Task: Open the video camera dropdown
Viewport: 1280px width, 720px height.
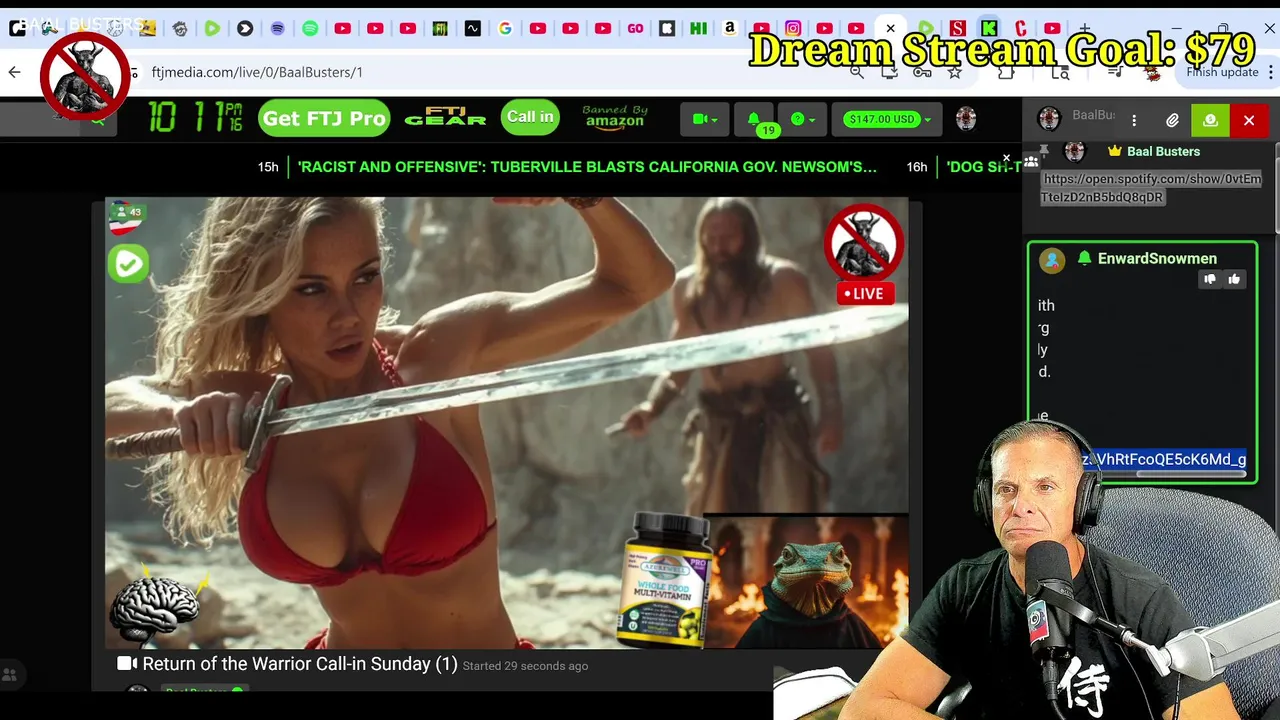Action: (705, 119)
